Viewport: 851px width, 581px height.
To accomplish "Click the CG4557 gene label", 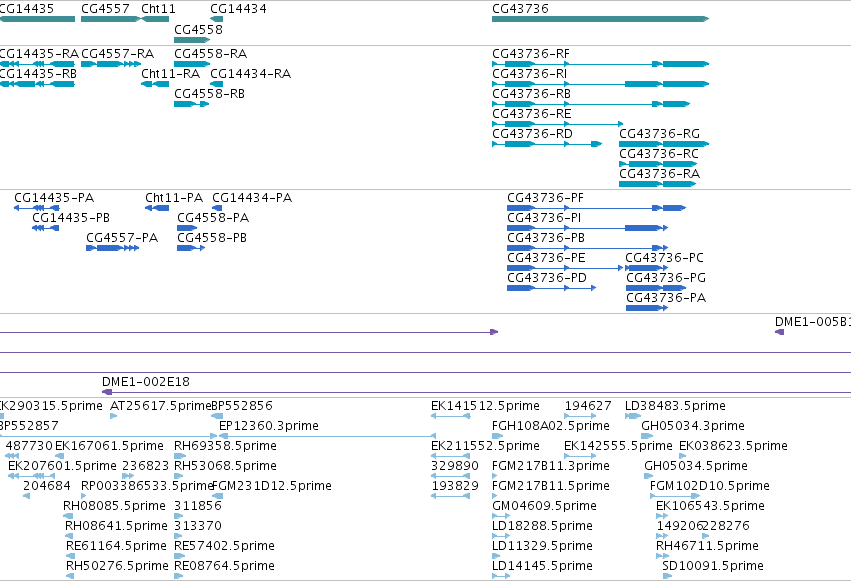I will 105,9.
